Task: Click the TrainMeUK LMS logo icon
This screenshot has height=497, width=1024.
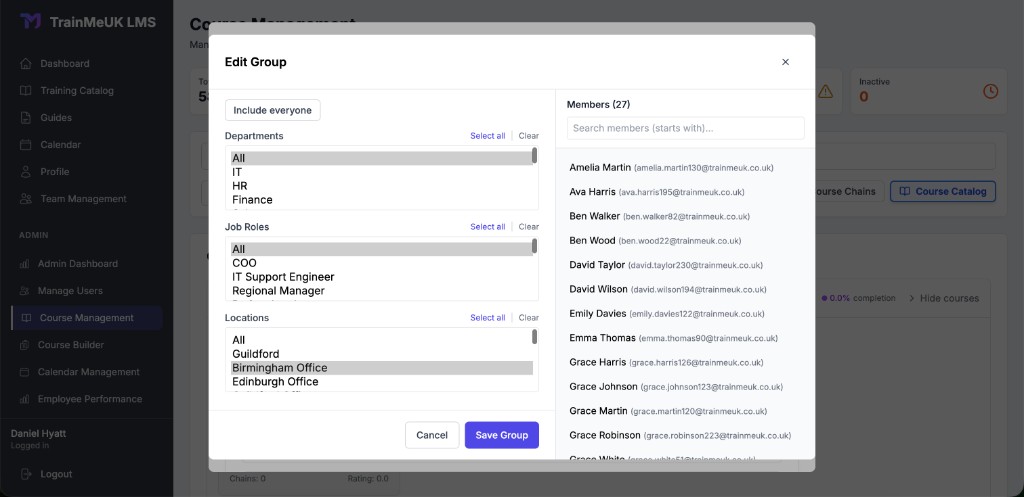Action: tap(31, 22)
